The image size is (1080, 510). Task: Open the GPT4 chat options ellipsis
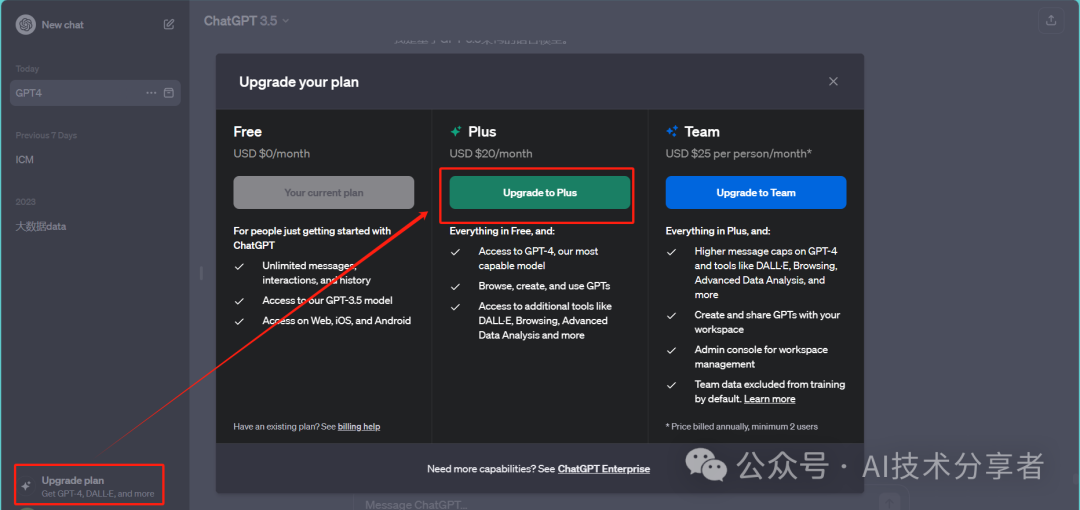click(x=151, y=93)
